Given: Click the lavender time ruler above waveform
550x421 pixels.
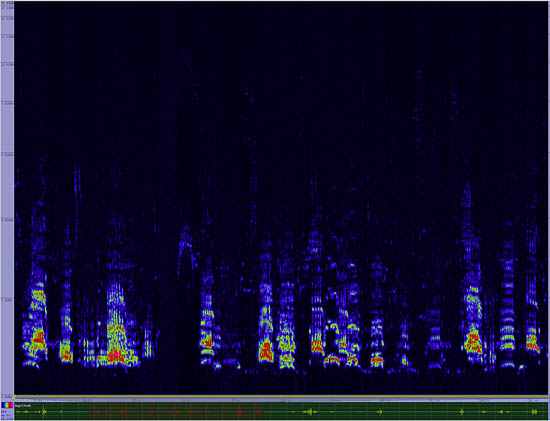Looking at the screenshot, I should pos(281,400).
